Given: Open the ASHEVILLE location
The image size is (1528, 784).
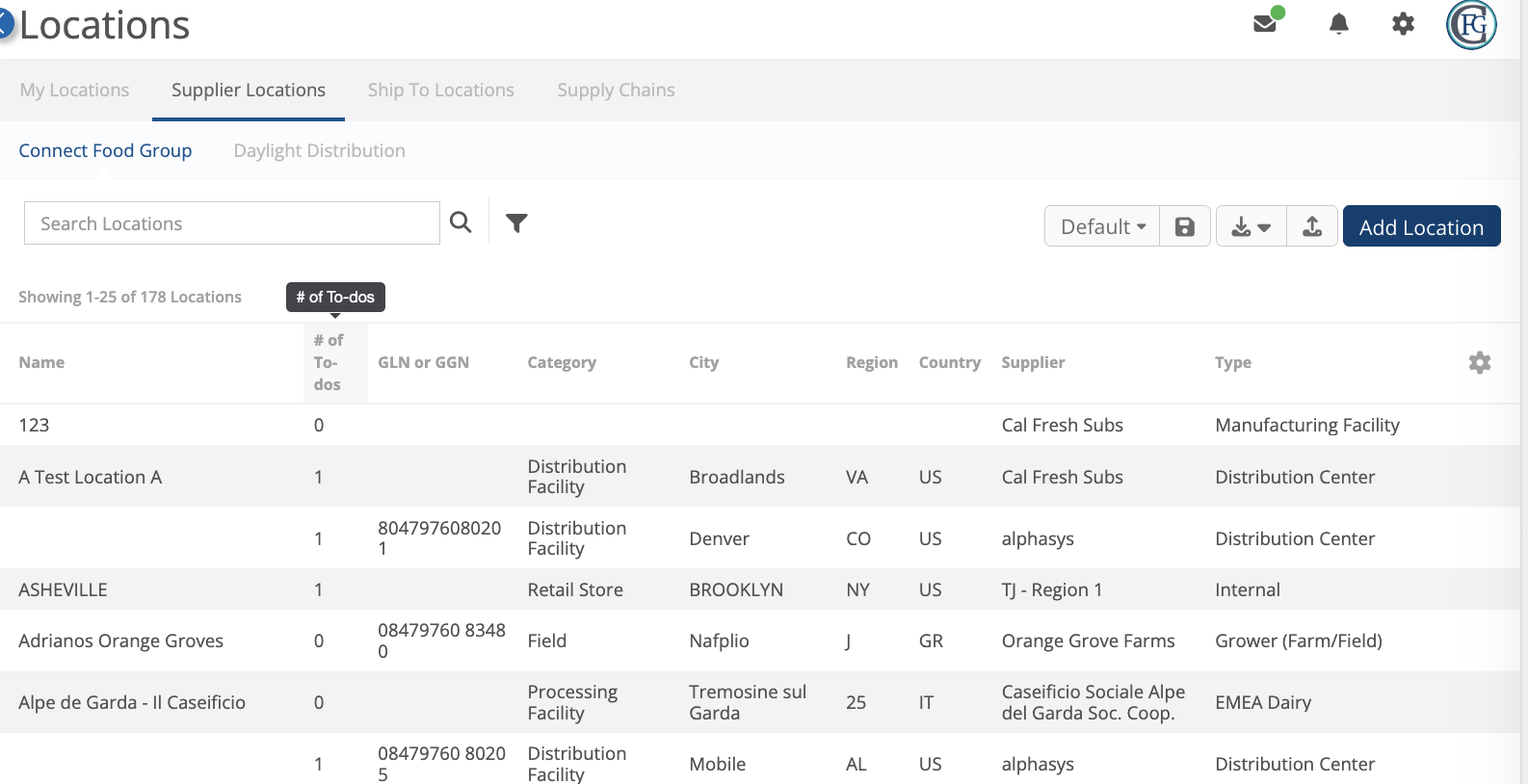Looking at the screenshot, I should coord(63,589).
